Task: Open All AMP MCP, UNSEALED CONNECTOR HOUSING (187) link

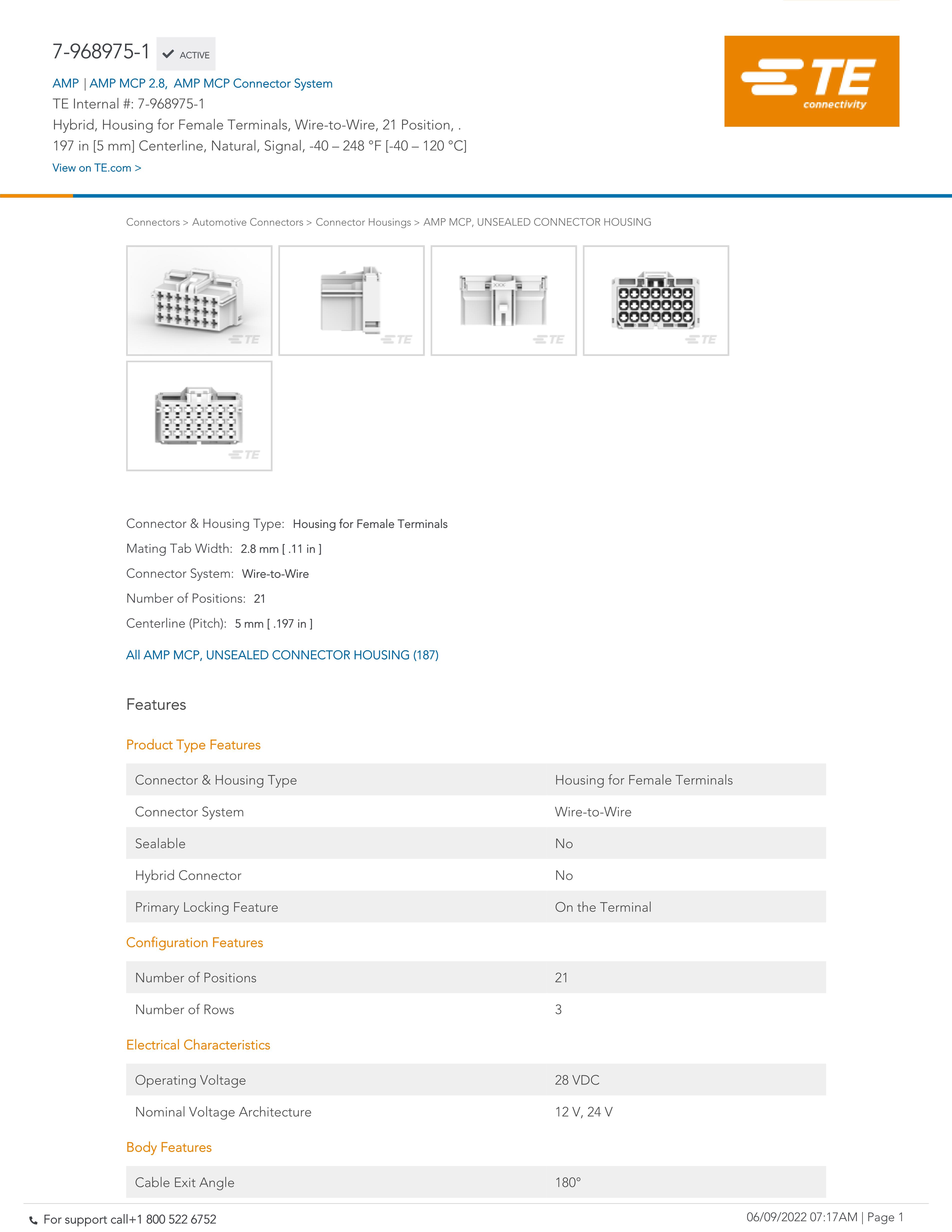Action: [x=282, y=655]
